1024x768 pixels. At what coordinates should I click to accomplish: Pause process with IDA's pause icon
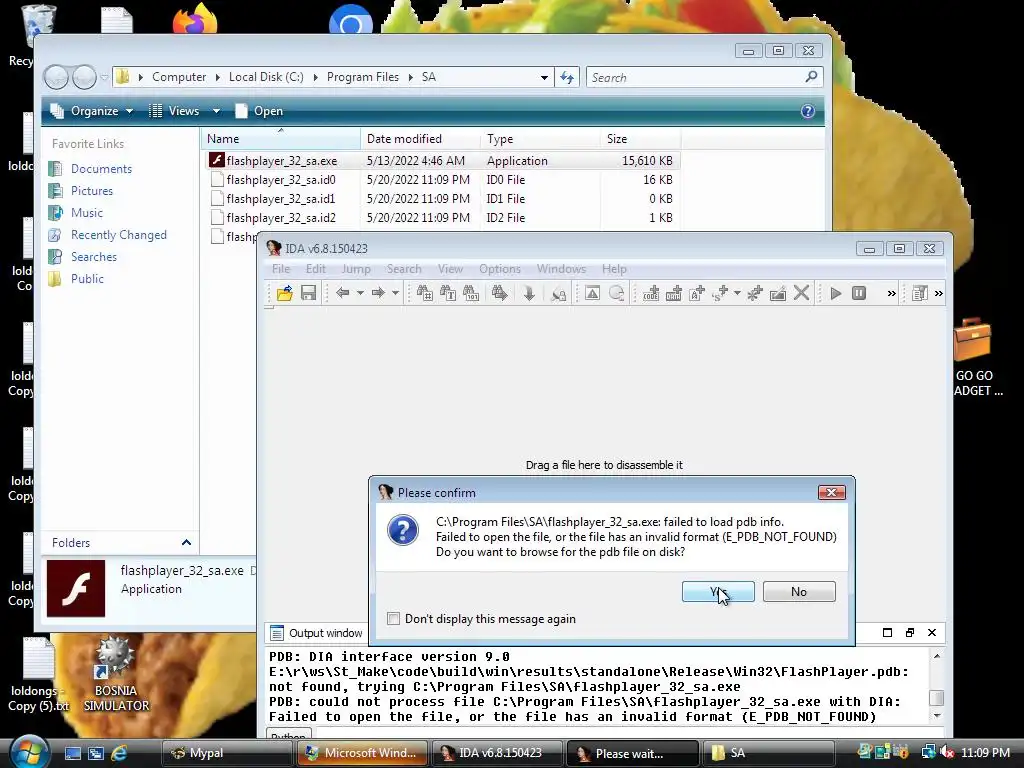(859, 293)
